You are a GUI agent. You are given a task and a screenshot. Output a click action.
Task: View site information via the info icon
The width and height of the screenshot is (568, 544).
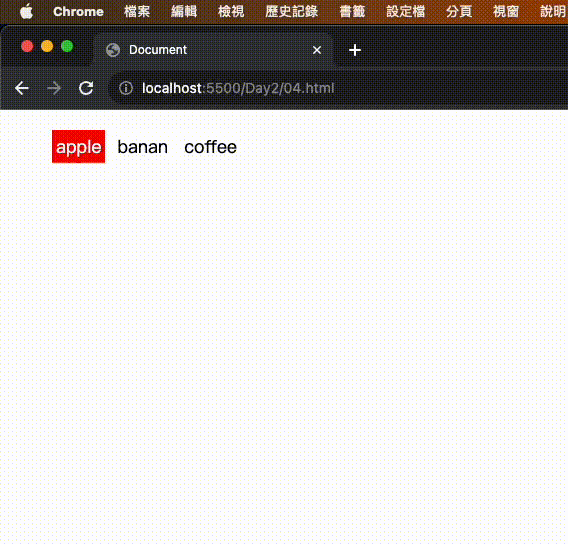tap(126, 88)
